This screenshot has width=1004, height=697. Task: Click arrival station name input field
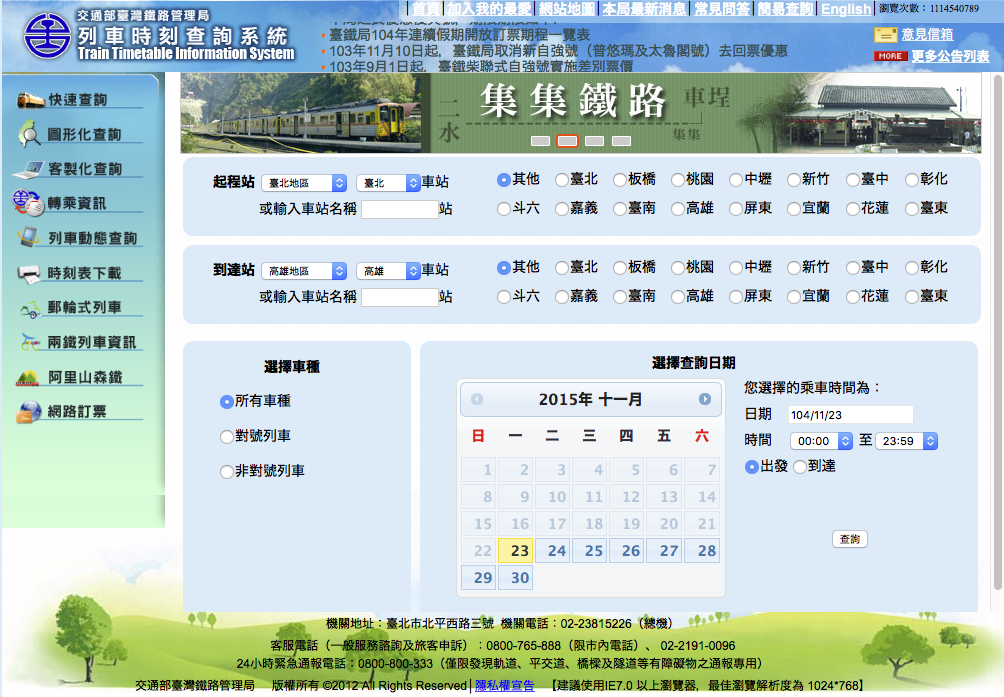pos(400,297)
